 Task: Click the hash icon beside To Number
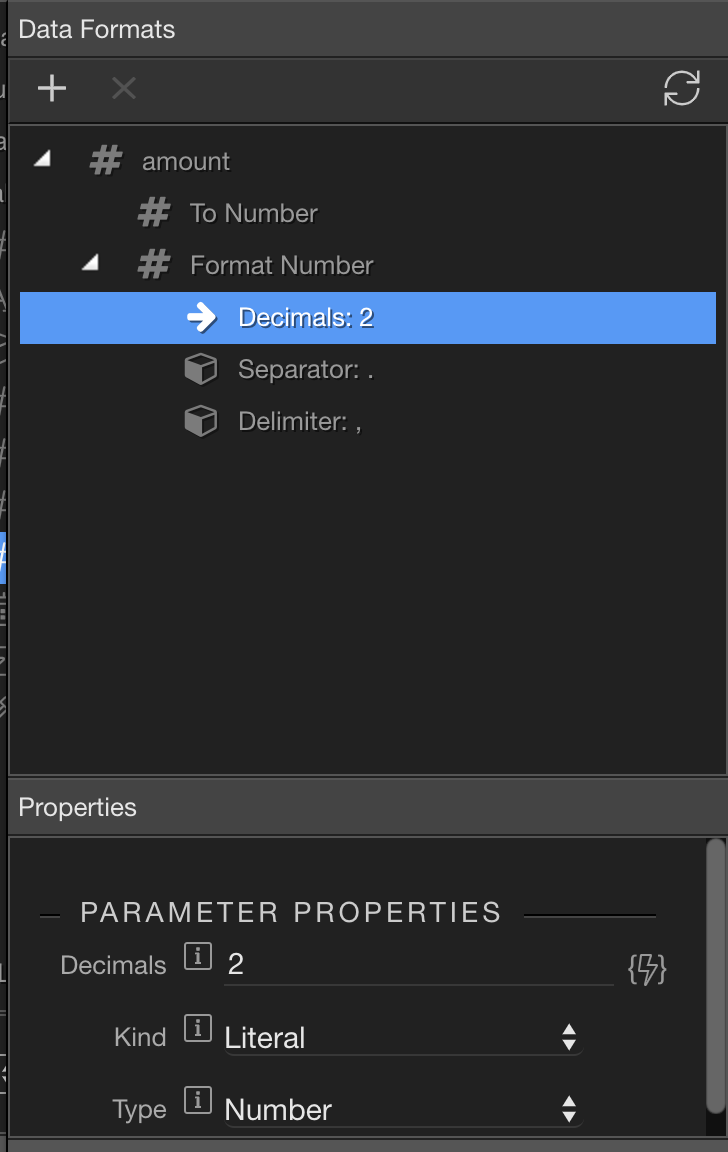[x=154, y=213]
